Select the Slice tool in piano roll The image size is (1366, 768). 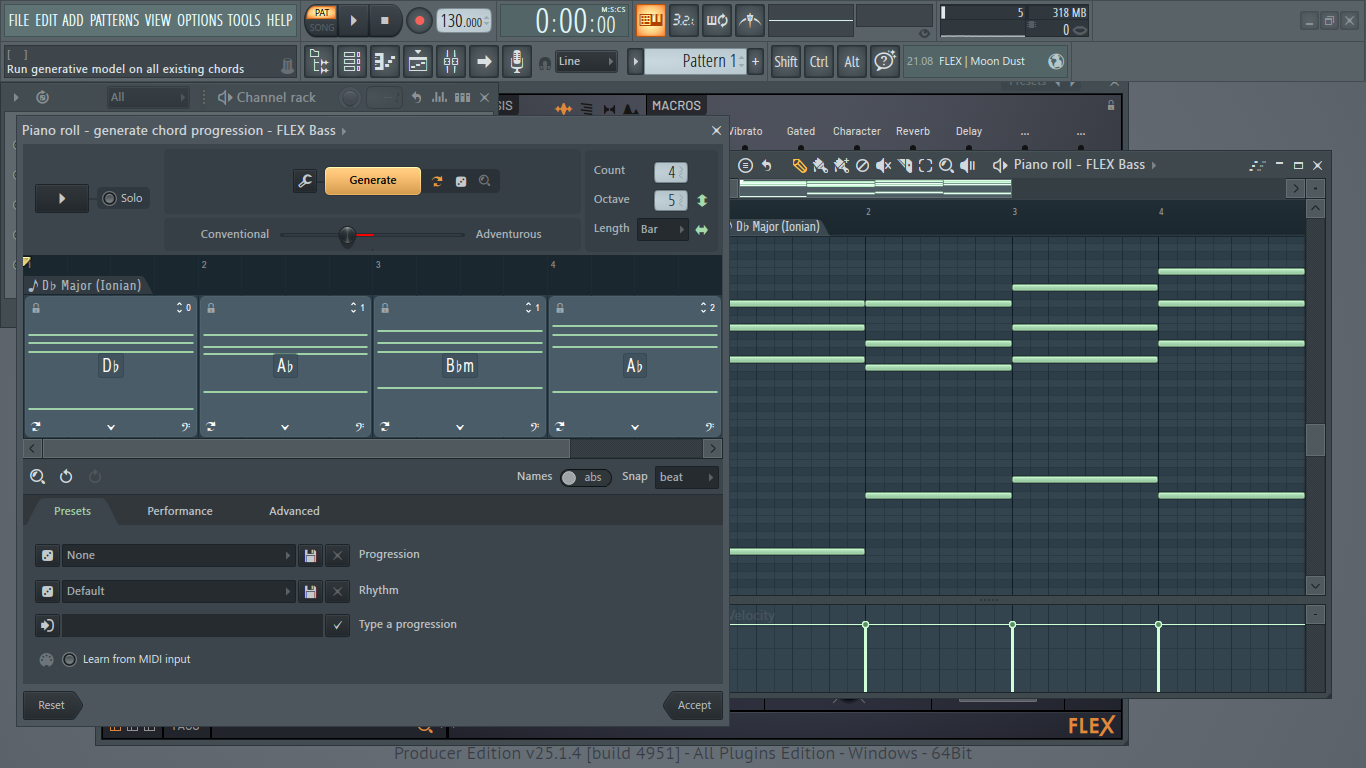[904, 165]
